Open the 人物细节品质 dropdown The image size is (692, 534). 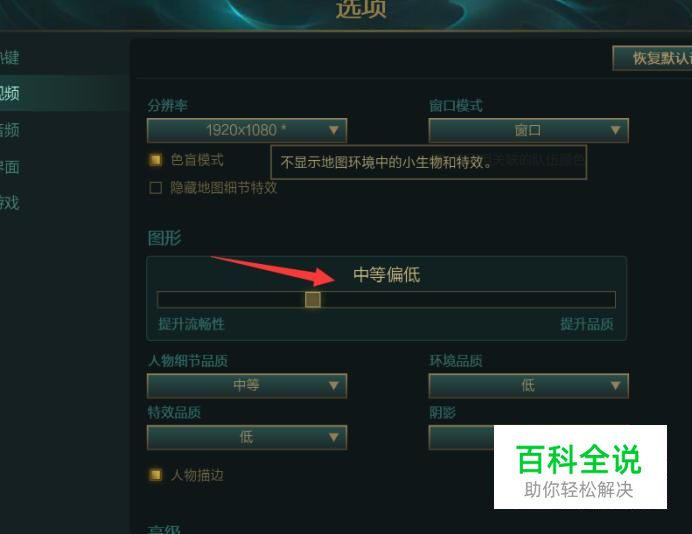coord(247,386)
